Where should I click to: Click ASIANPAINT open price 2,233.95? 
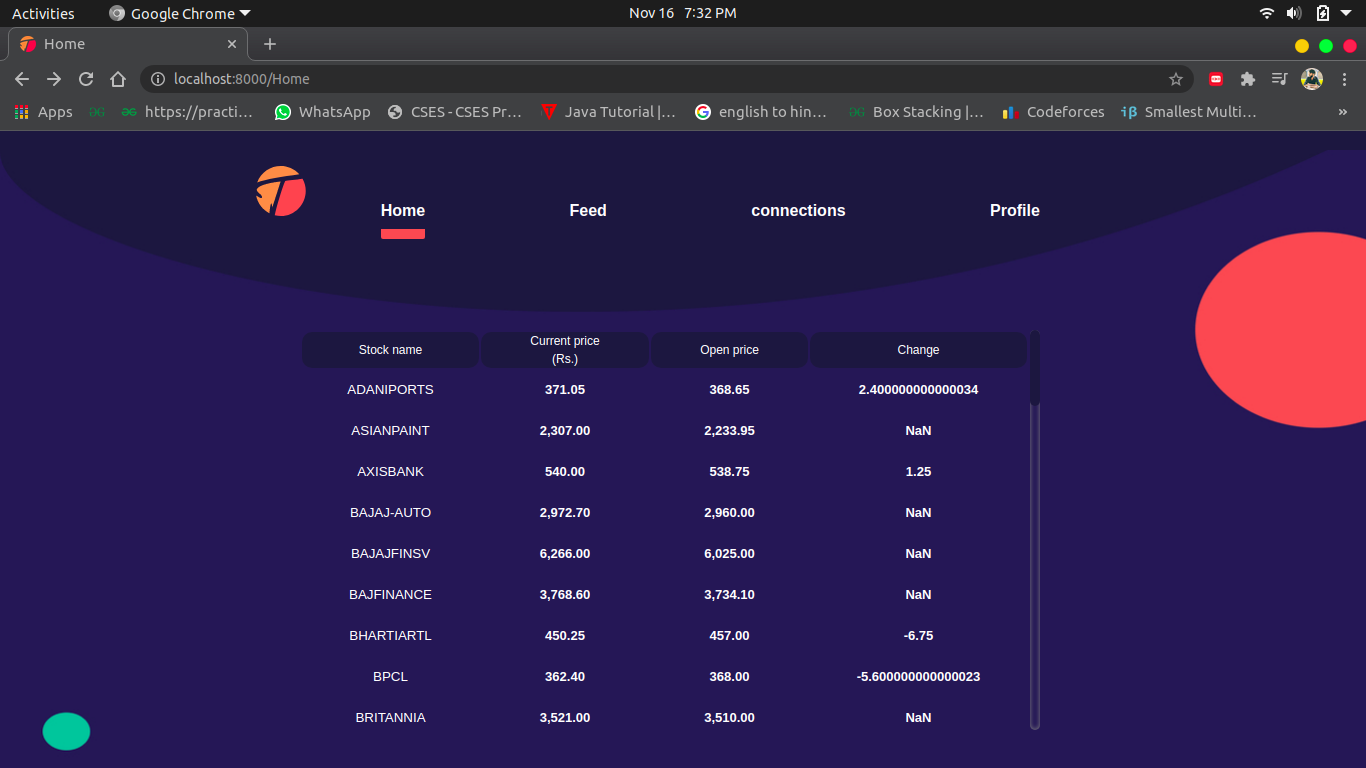729,430
